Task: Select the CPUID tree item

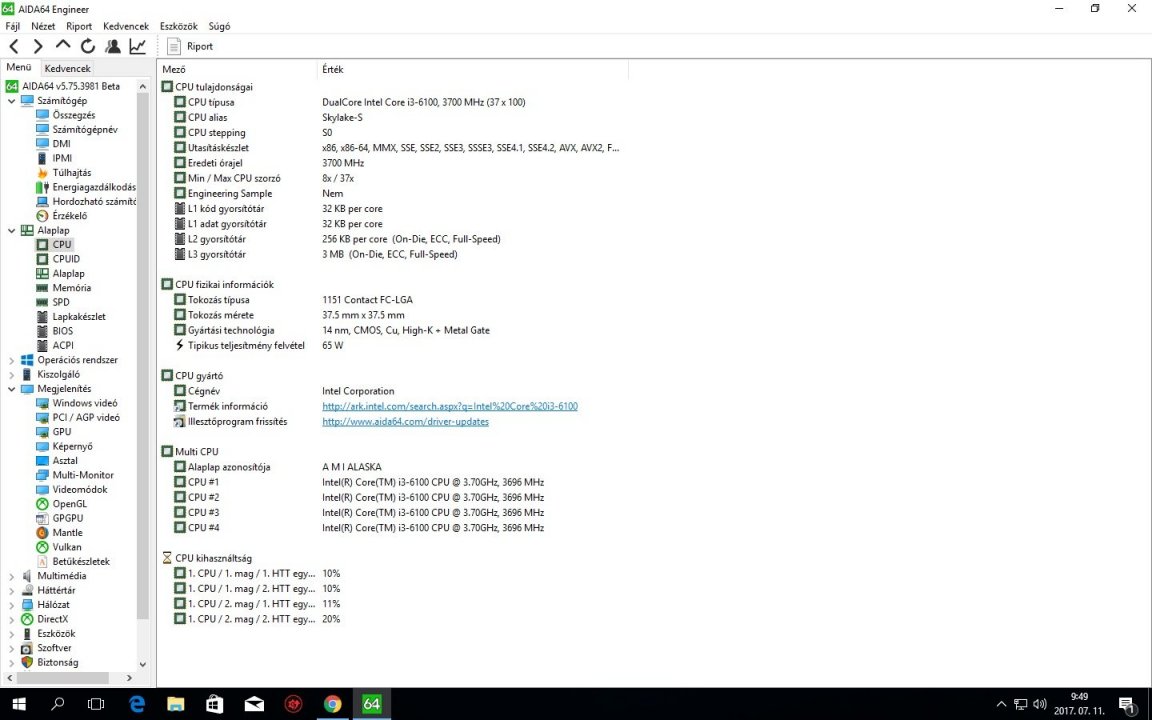Action: 66,259
